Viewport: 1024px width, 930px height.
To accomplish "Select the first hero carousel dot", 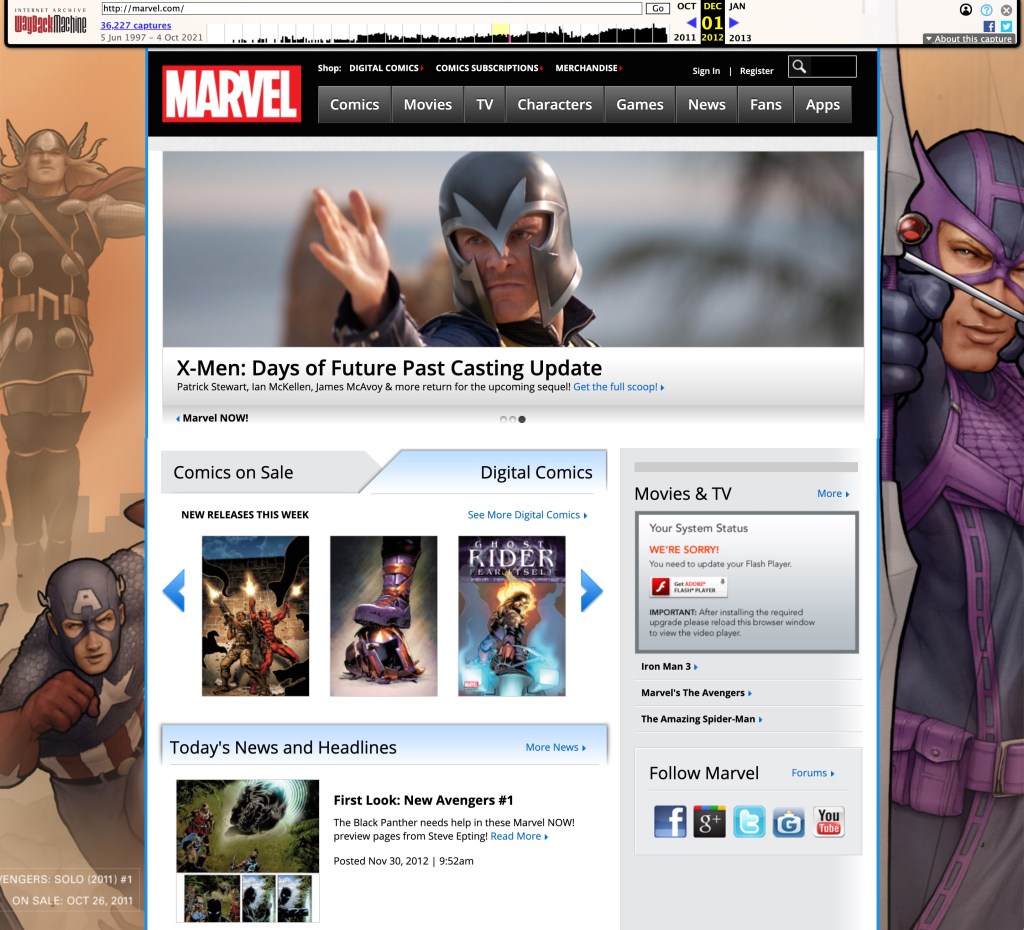I will click(x=503, y=419).
